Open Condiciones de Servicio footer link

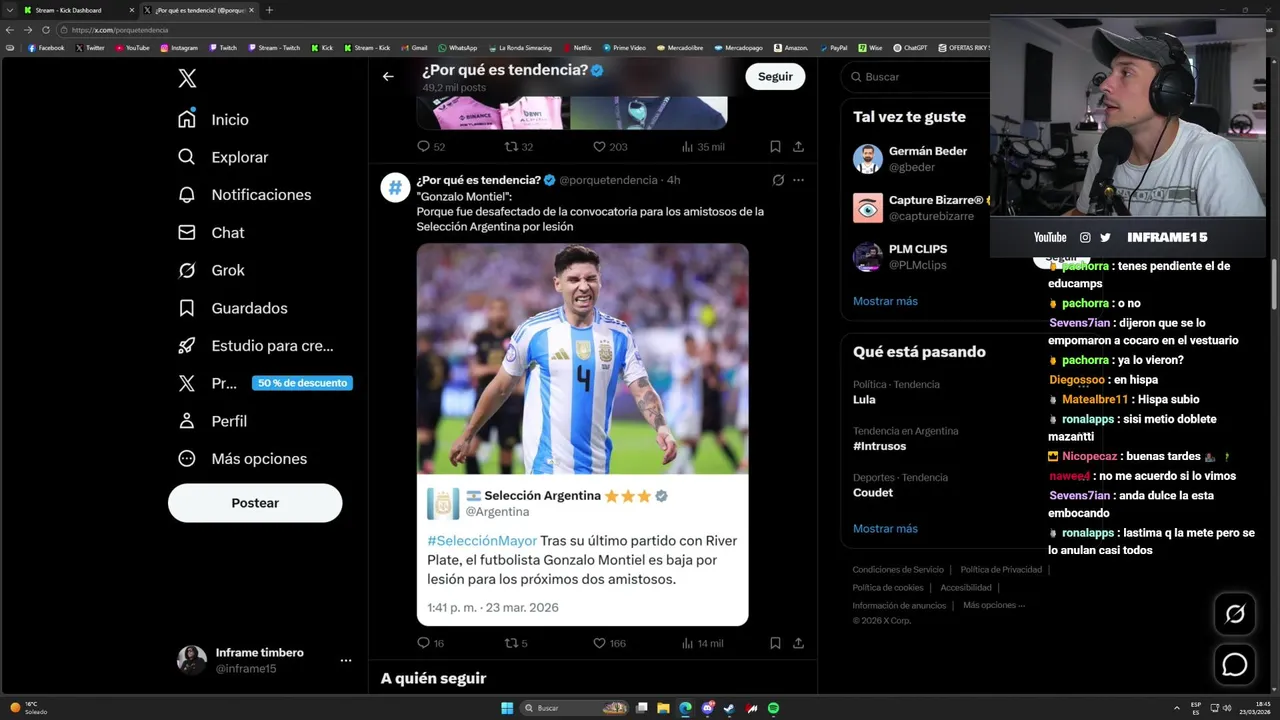tap(897, 569)
